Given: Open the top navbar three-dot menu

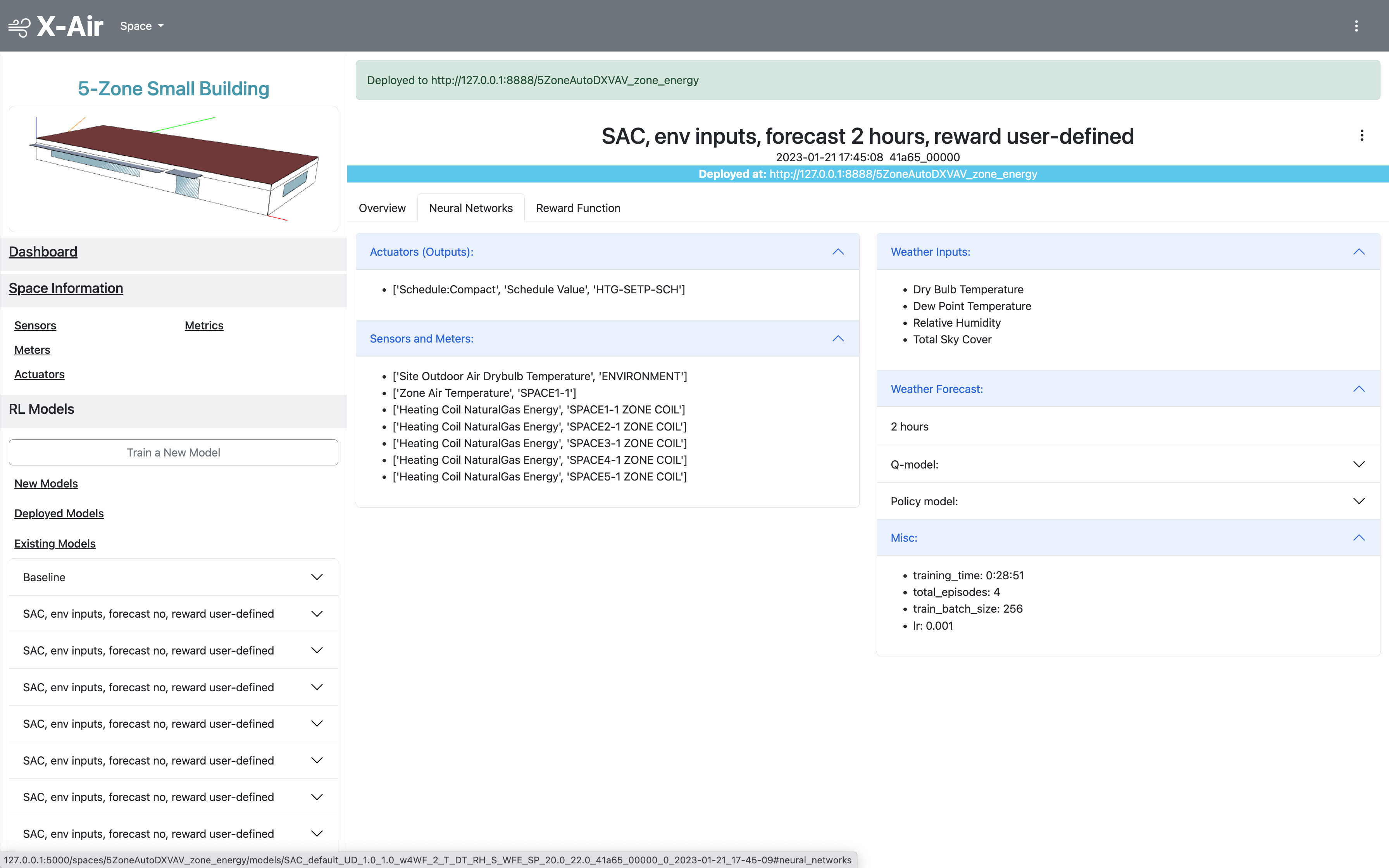Looking at the screenshot, I should tap(1356, 26).
